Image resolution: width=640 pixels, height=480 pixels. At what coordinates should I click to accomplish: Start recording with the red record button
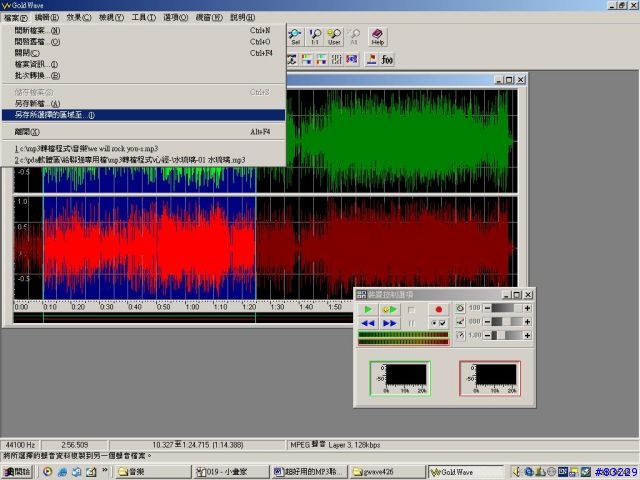(439, 309)
